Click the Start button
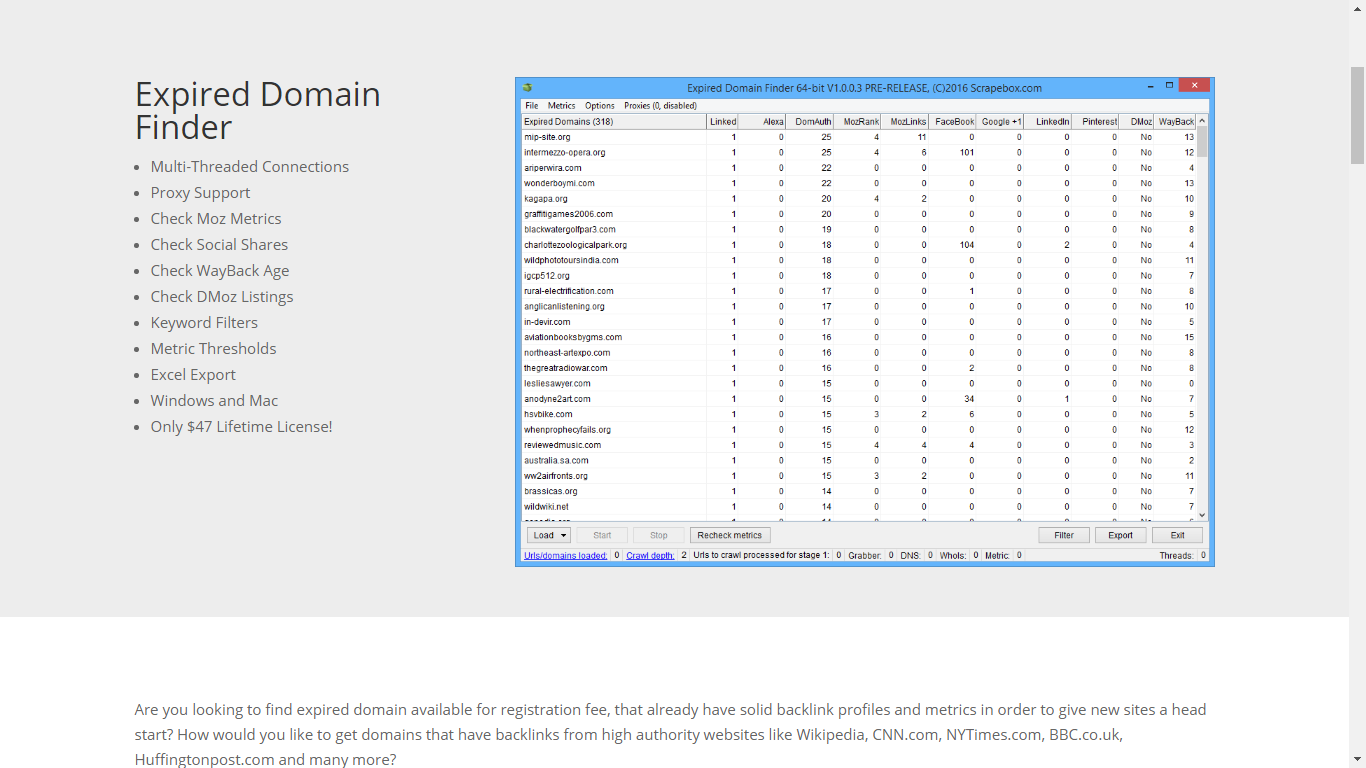 tap(602, 535)
